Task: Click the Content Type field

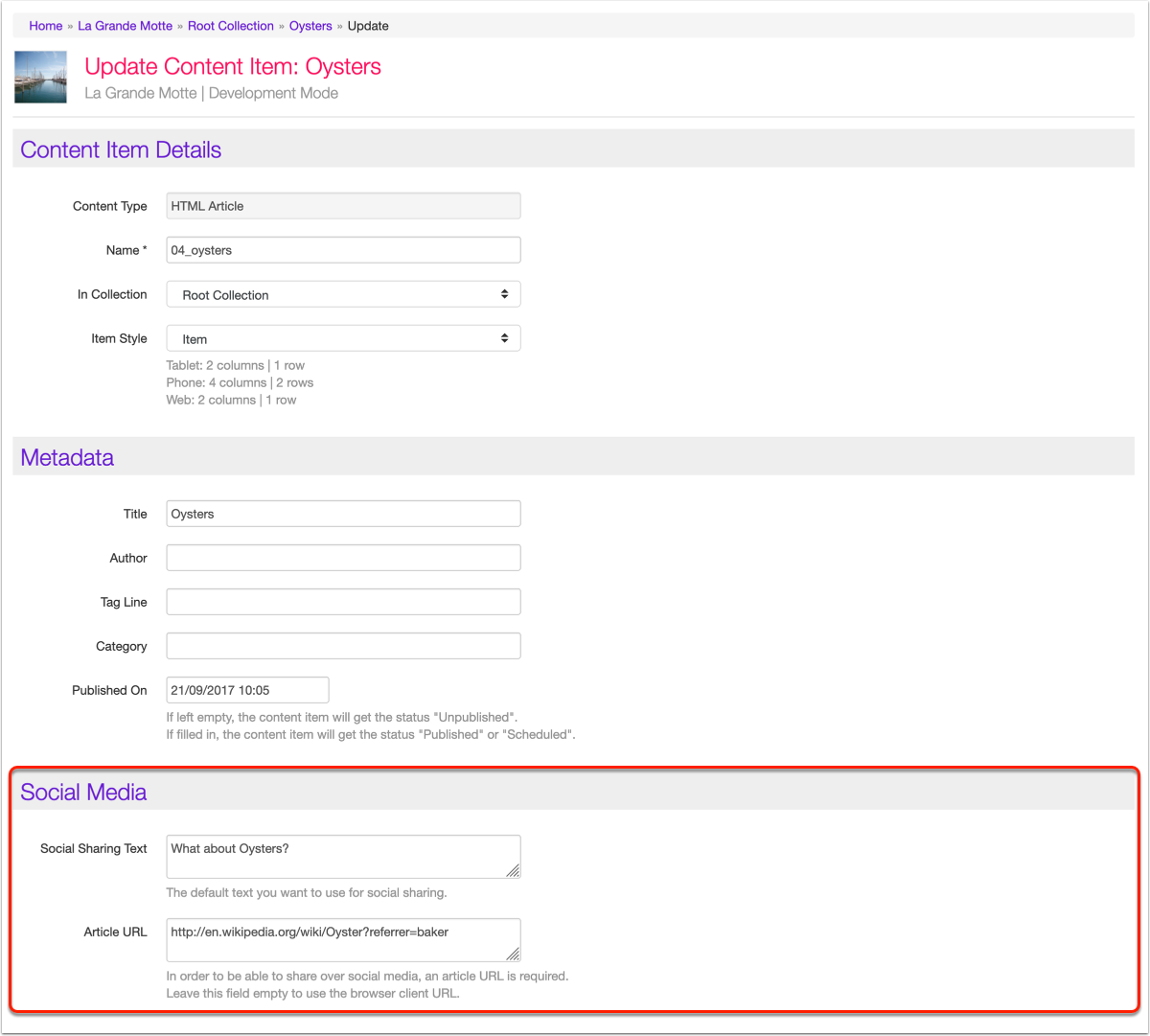Action: (x=343, y=206)
